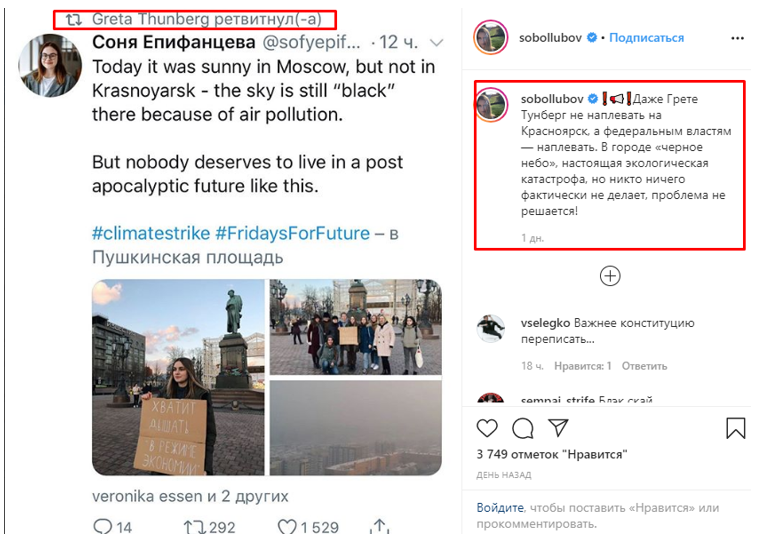761x552 pixels.
Task: Open the #climatestrike hashtag
Action: coord(150,233)
